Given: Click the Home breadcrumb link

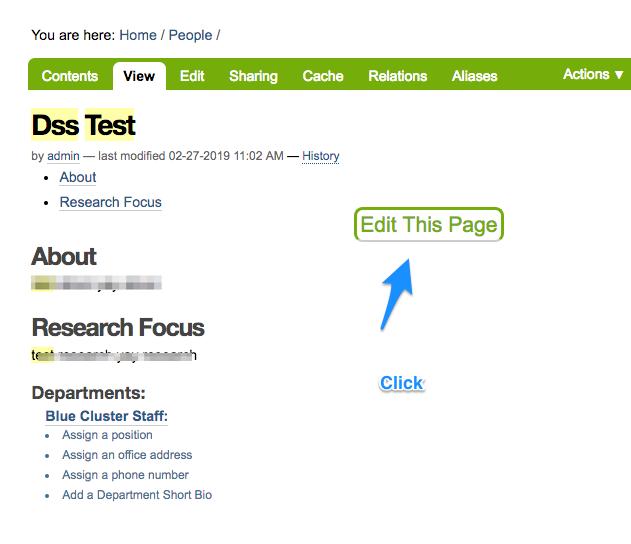Looking at the screenshot, I should coord(138,35).
